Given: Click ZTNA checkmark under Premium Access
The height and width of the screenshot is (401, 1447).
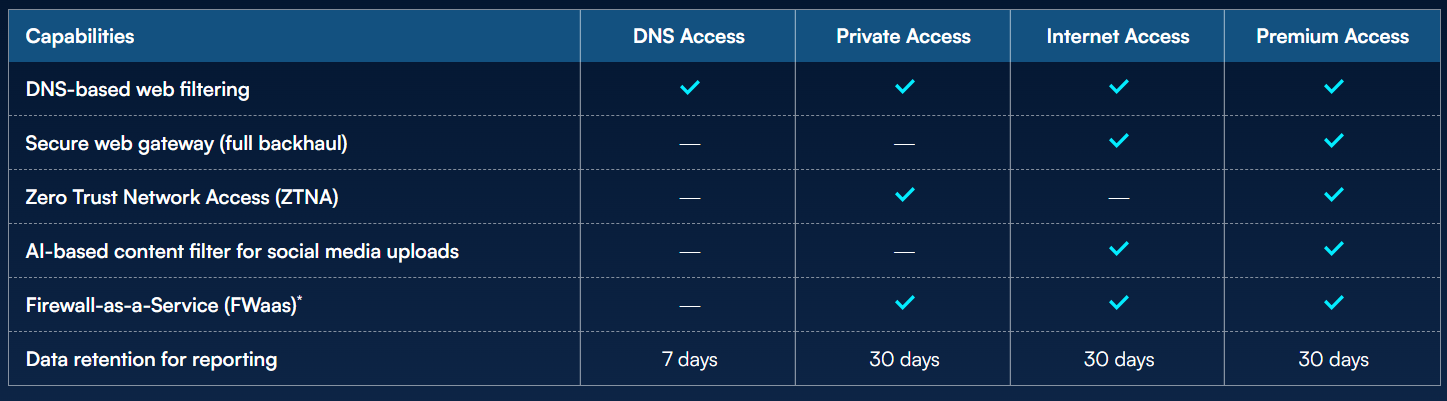Looking at the screenshot, I should 1333,195.
